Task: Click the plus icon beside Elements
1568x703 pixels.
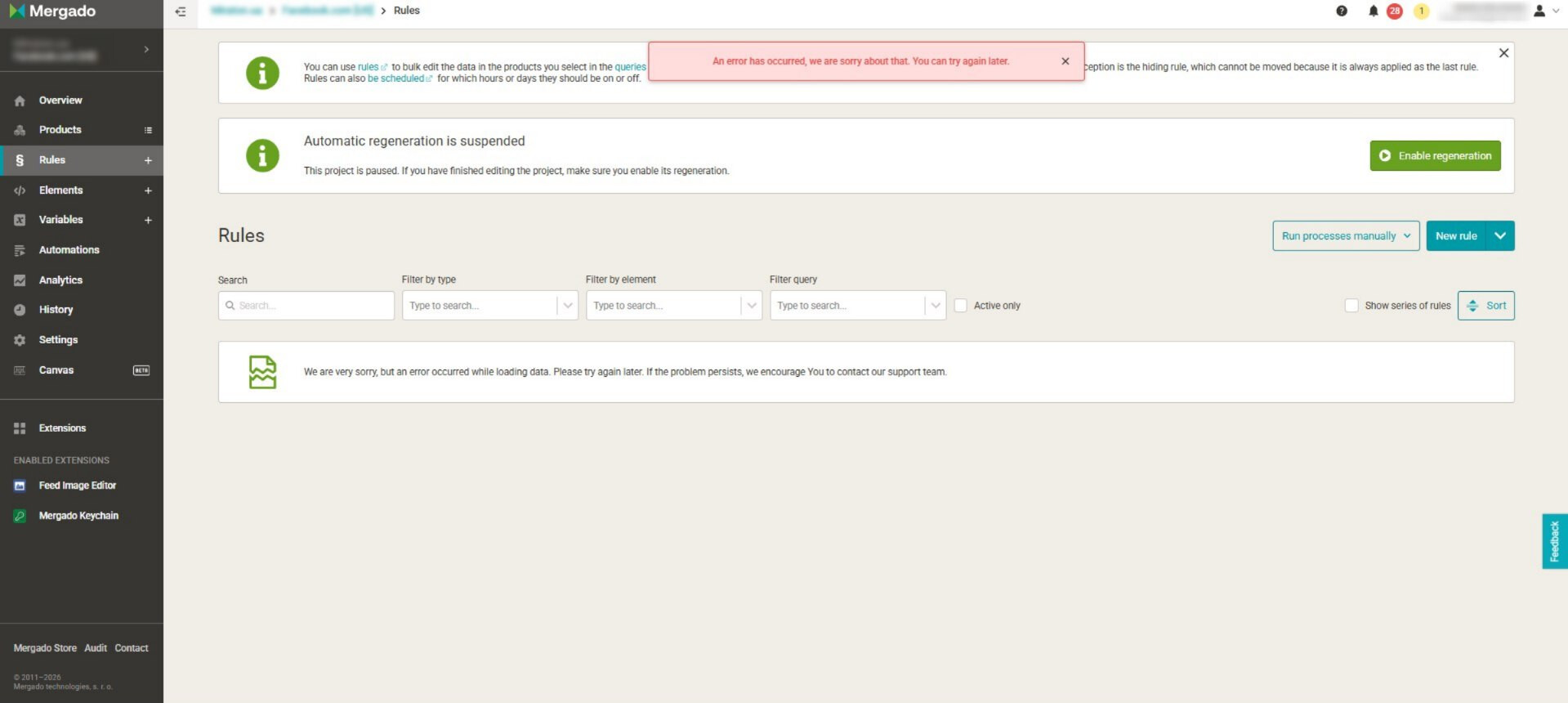Action: [148, 190]
